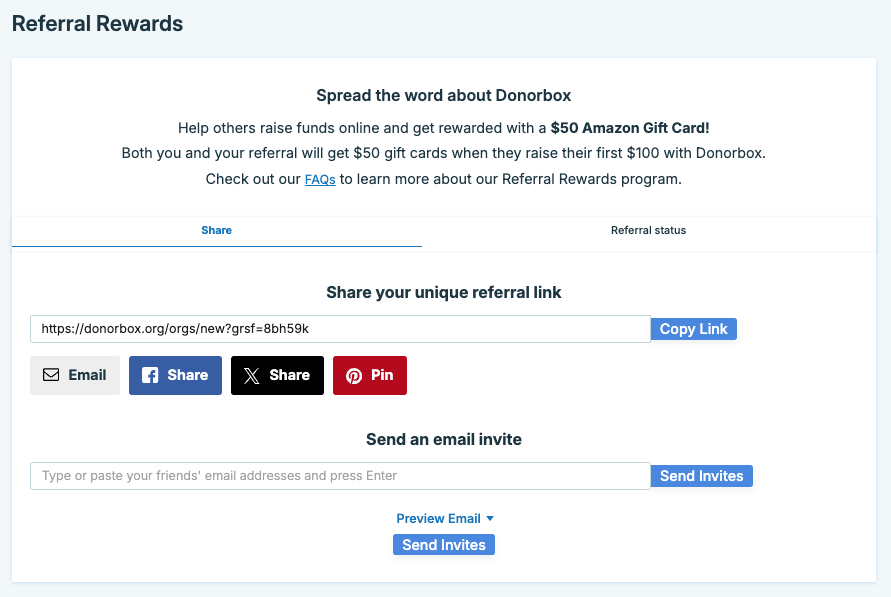Click the Copy Link button
891x597 pixels.
tap(694, 329)
